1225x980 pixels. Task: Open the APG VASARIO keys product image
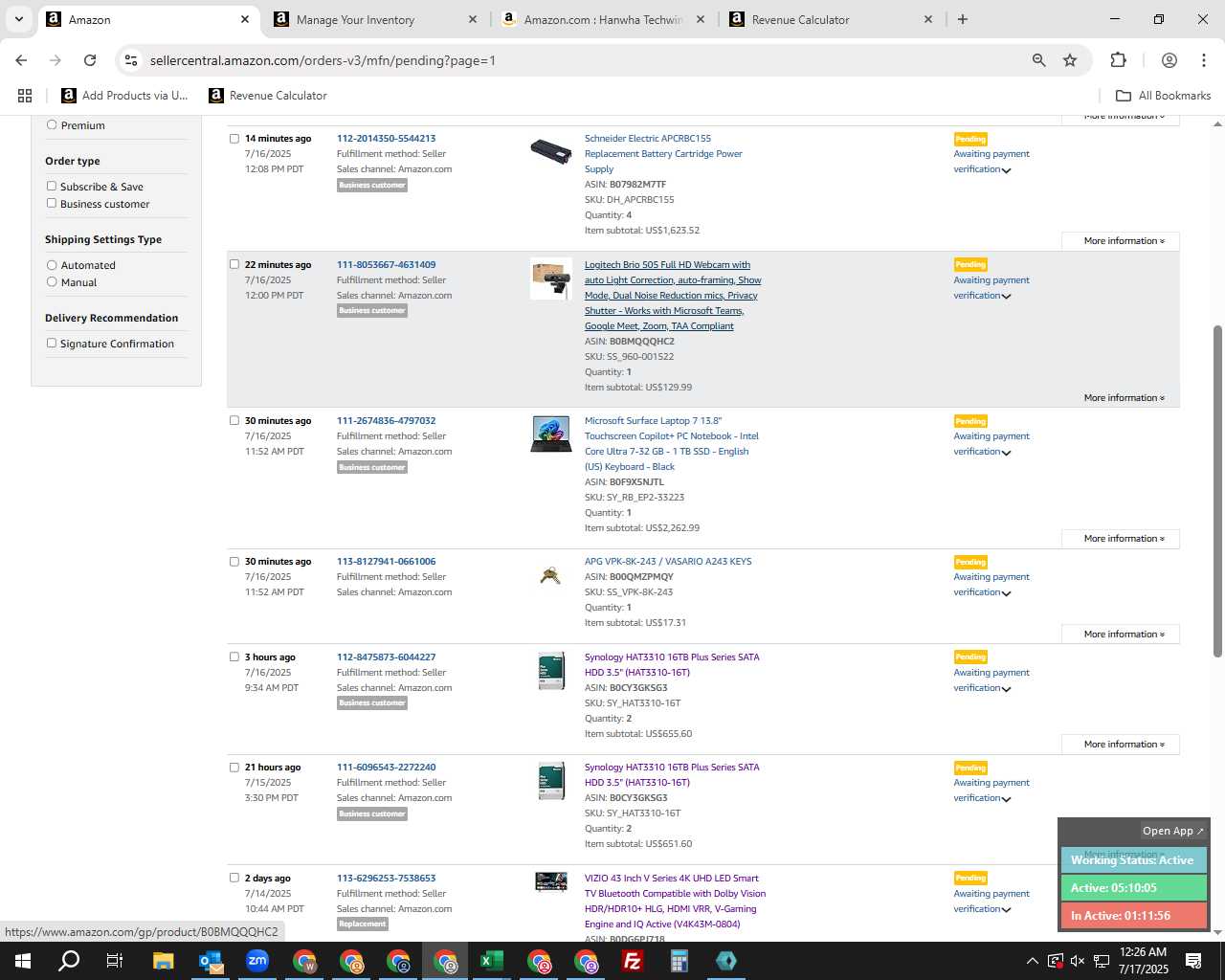550,575
